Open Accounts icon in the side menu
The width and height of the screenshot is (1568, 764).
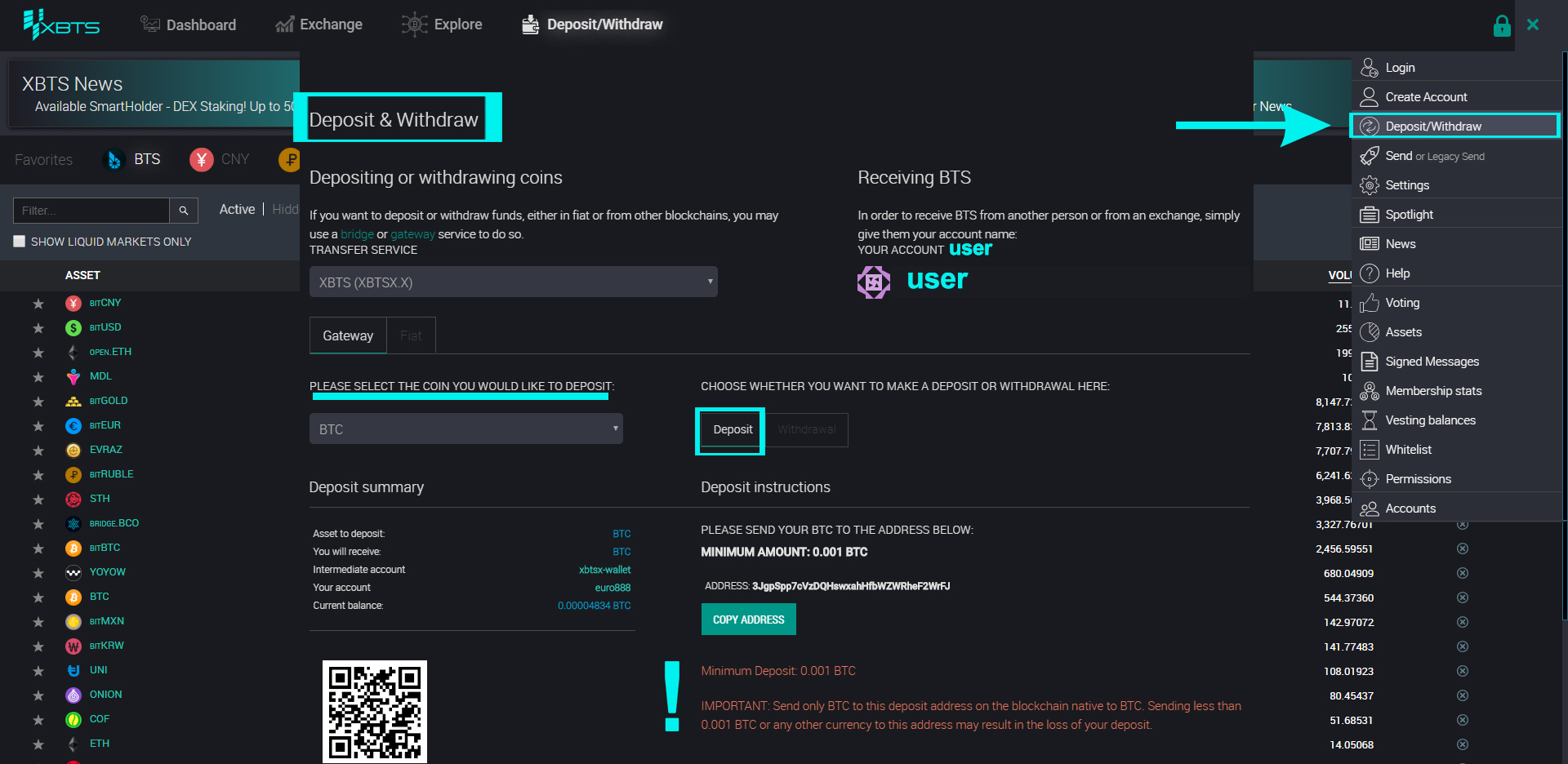click(1370, 509)
